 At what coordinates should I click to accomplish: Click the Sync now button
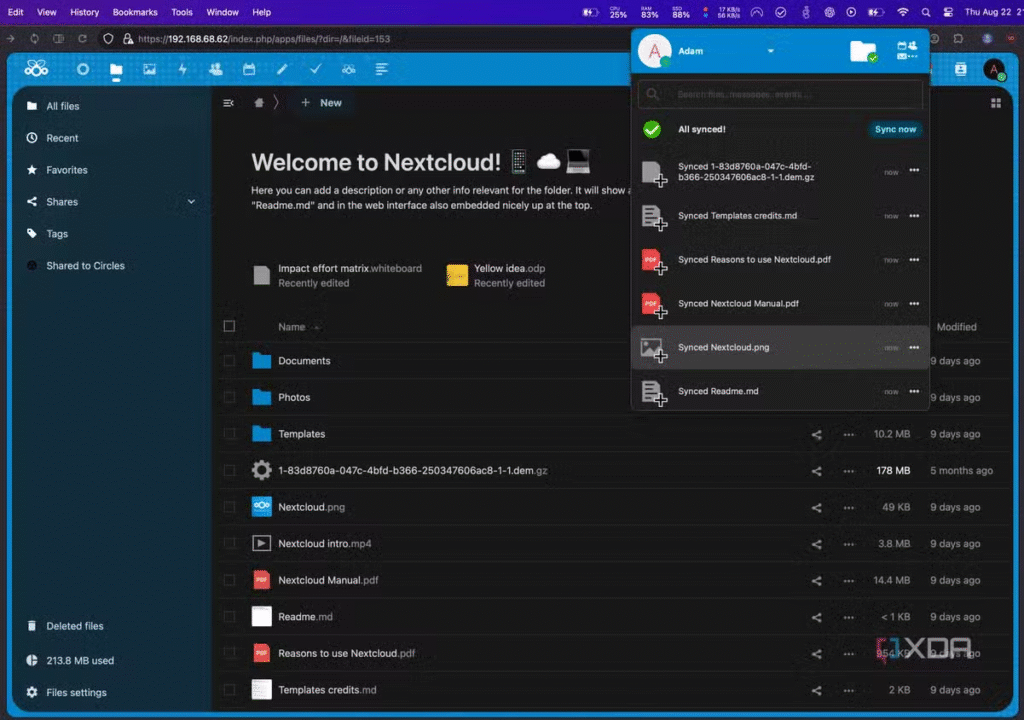click(x=895, y=129)
